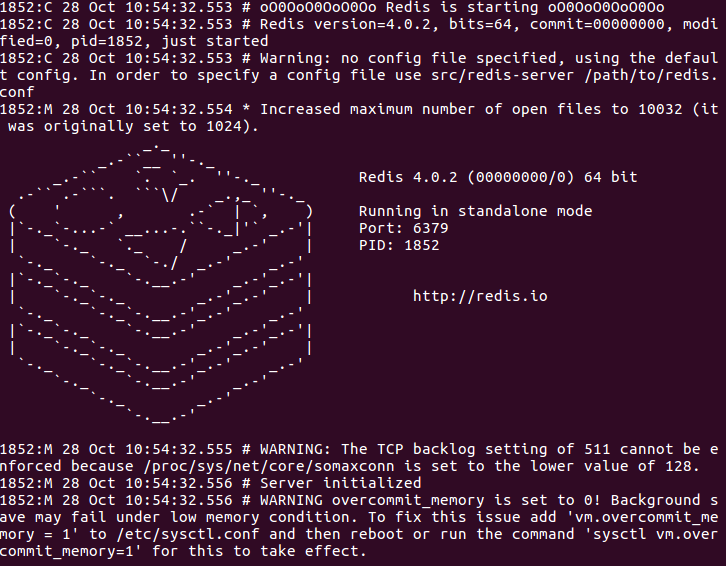
Task: Click the 'Warning: no config file specified' text
Action: point(408,58)
